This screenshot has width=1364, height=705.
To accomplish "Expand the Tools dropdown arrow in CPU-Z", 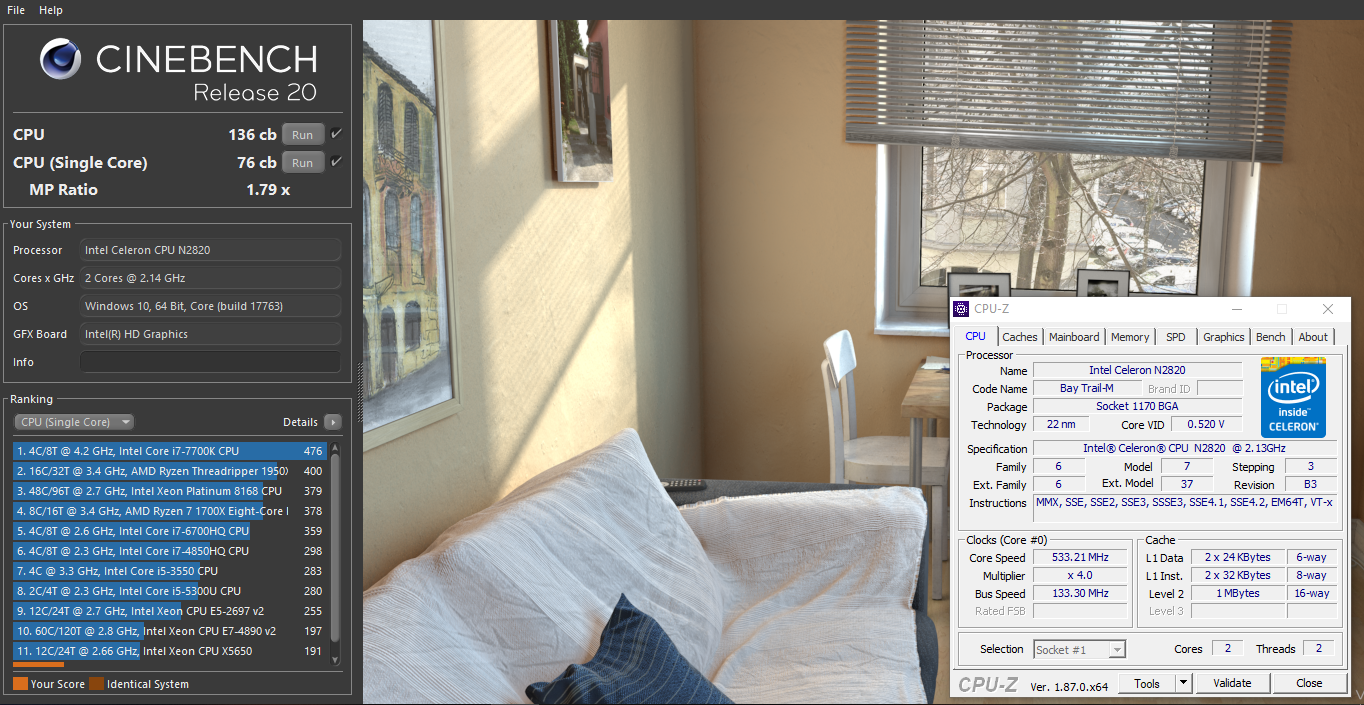I will [x=1183, y=683].
